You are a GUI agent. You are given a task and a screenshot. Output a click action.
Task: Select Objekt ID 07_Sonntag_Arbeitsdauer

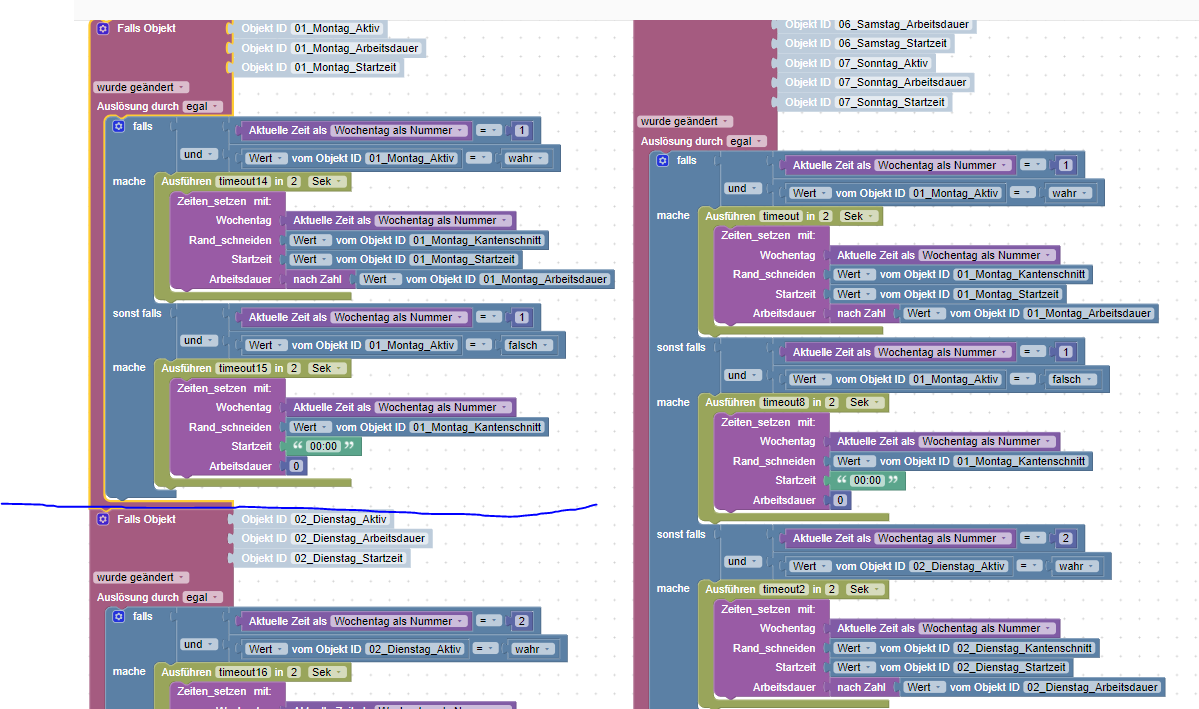pyautogui.click(x=902, y=83)
